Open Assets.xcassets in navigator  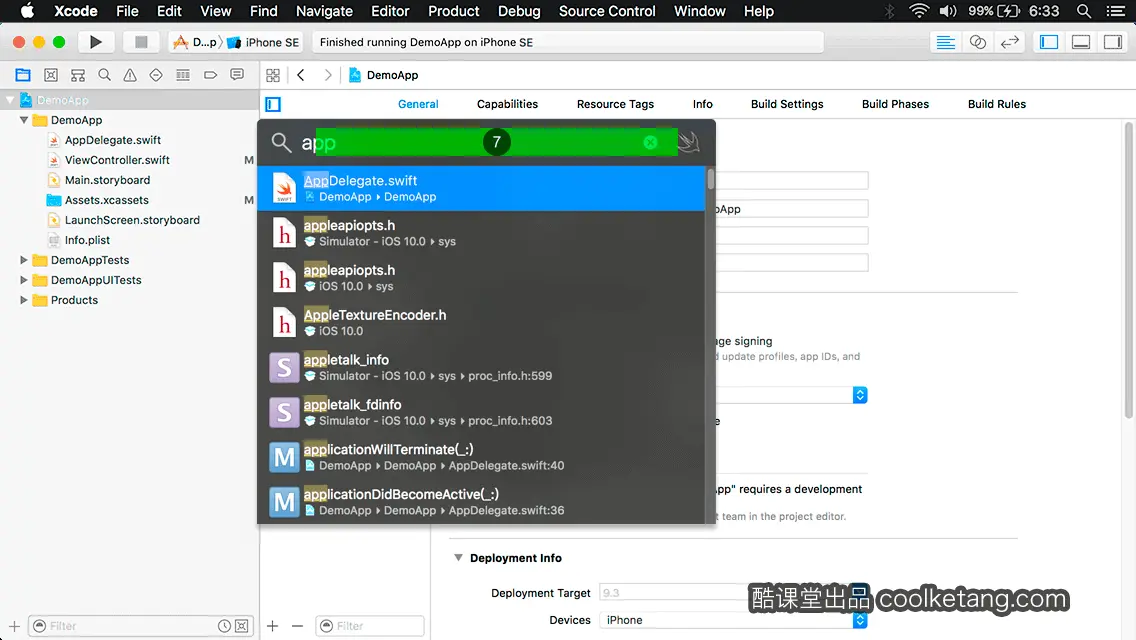(106, 200)
